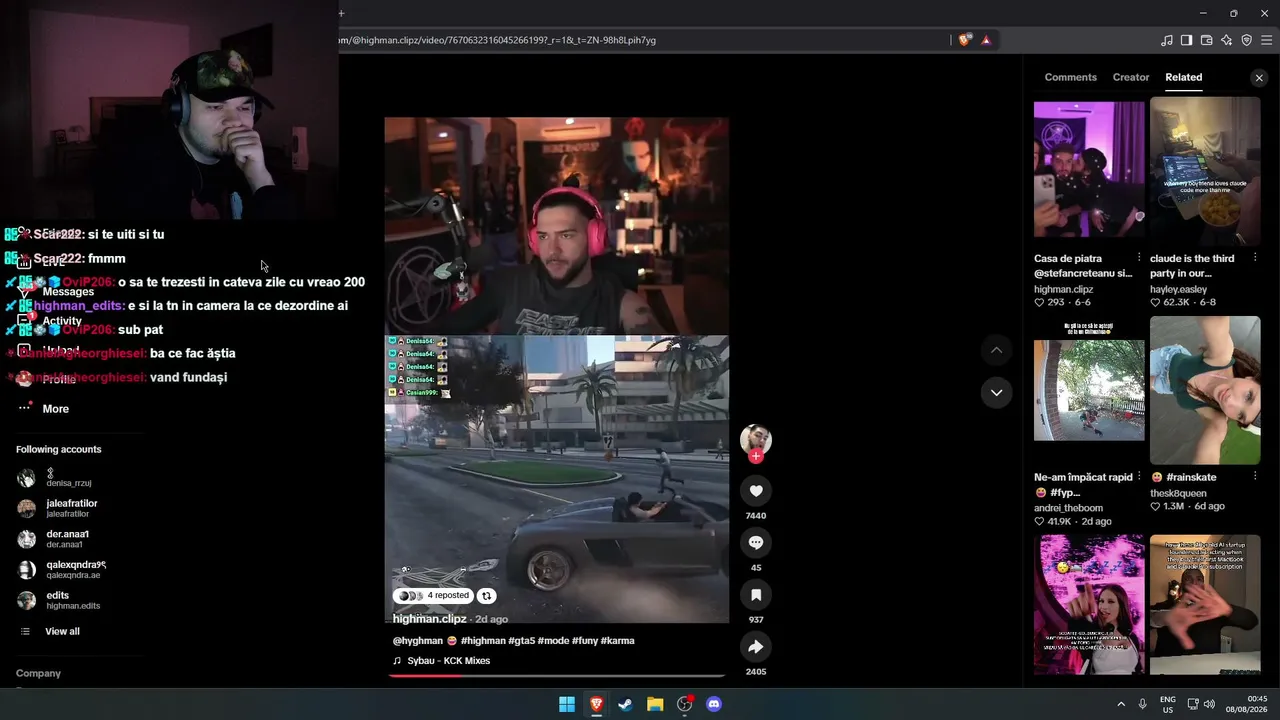
Task: Open the Windows Start menu
Action: (x=567, y=704)
